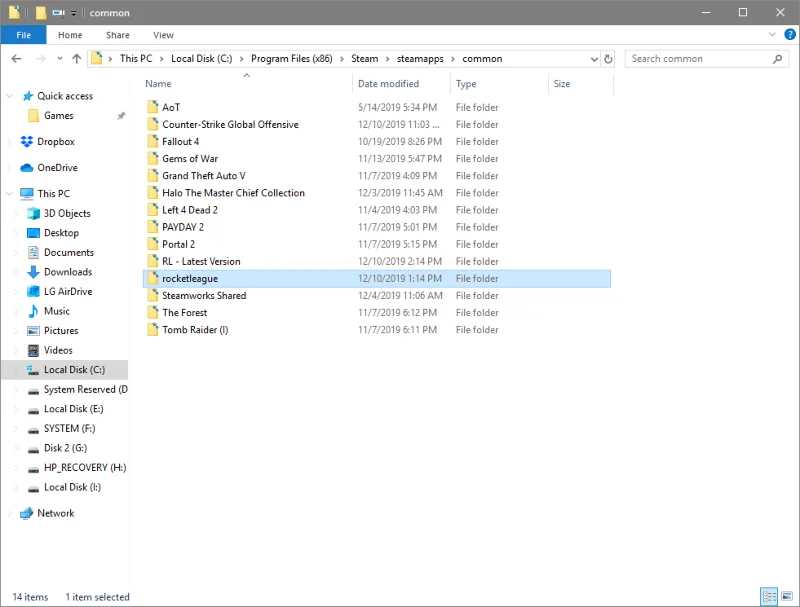
Task: Click 'Local Disk (C:)' breadcrumb
Action: tap(202, 59)
